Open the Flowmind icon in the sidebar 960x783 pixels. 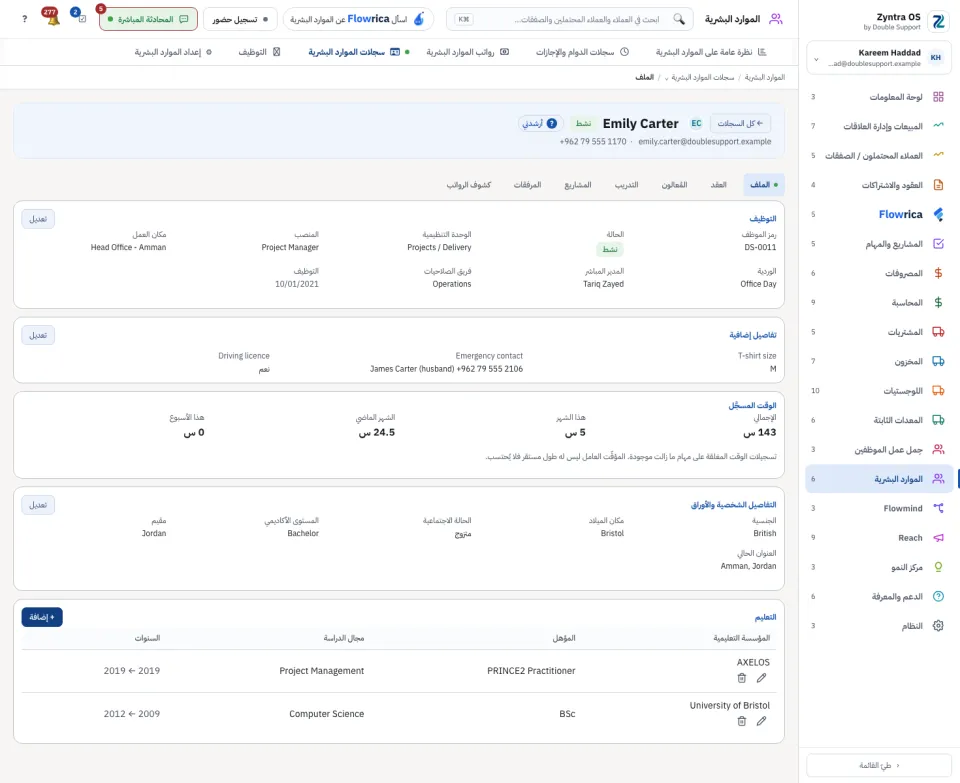(x=938, y=508)
